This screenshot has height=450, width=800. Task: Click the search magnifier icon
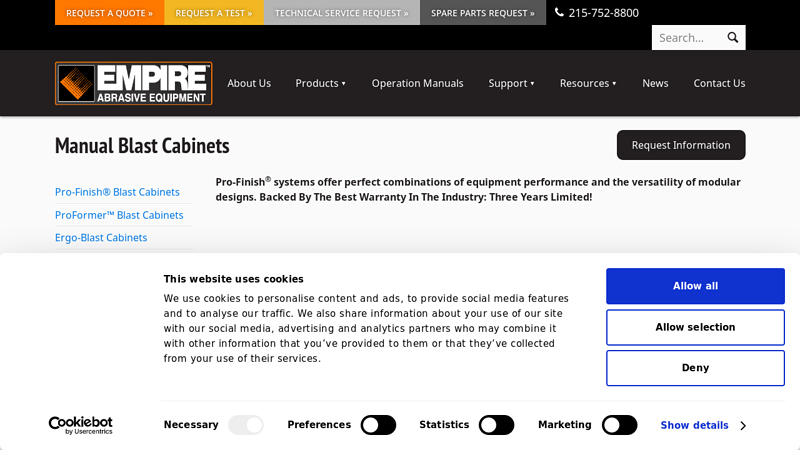click(732, 38)
